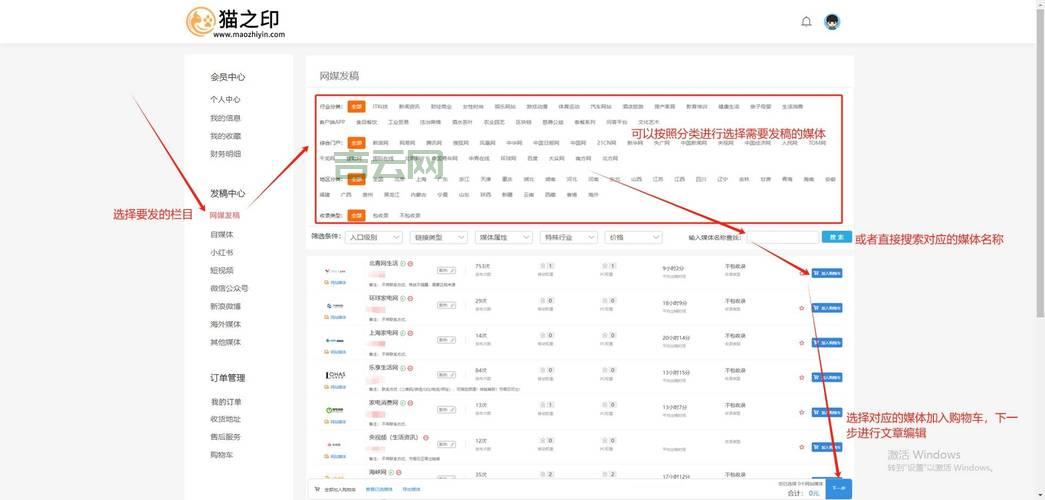
Task: Click the cart button for 家电消费网
Action: (826, 412)
